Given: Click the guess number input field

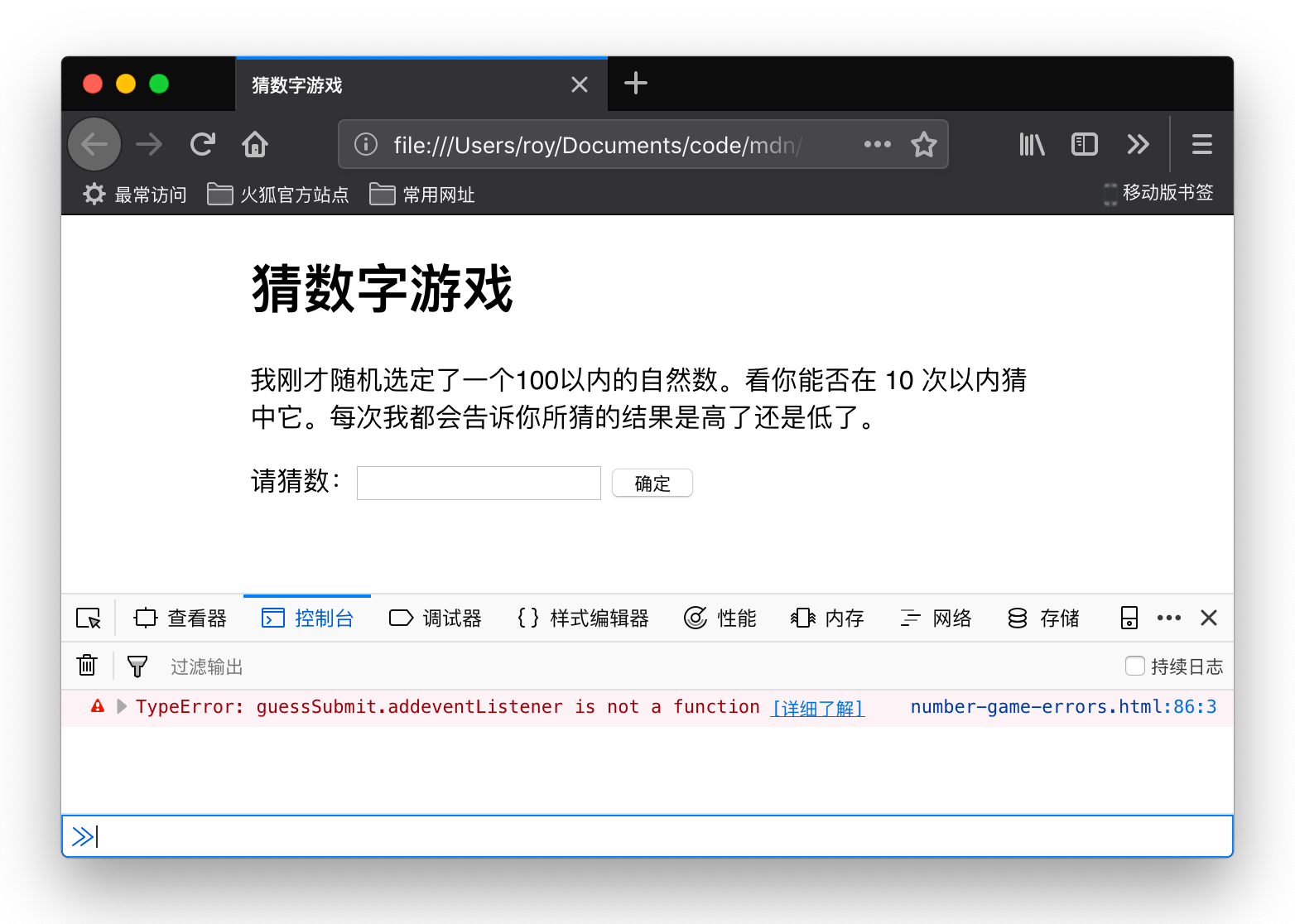Looking at the screenshot, I should (x=478, y=483).
